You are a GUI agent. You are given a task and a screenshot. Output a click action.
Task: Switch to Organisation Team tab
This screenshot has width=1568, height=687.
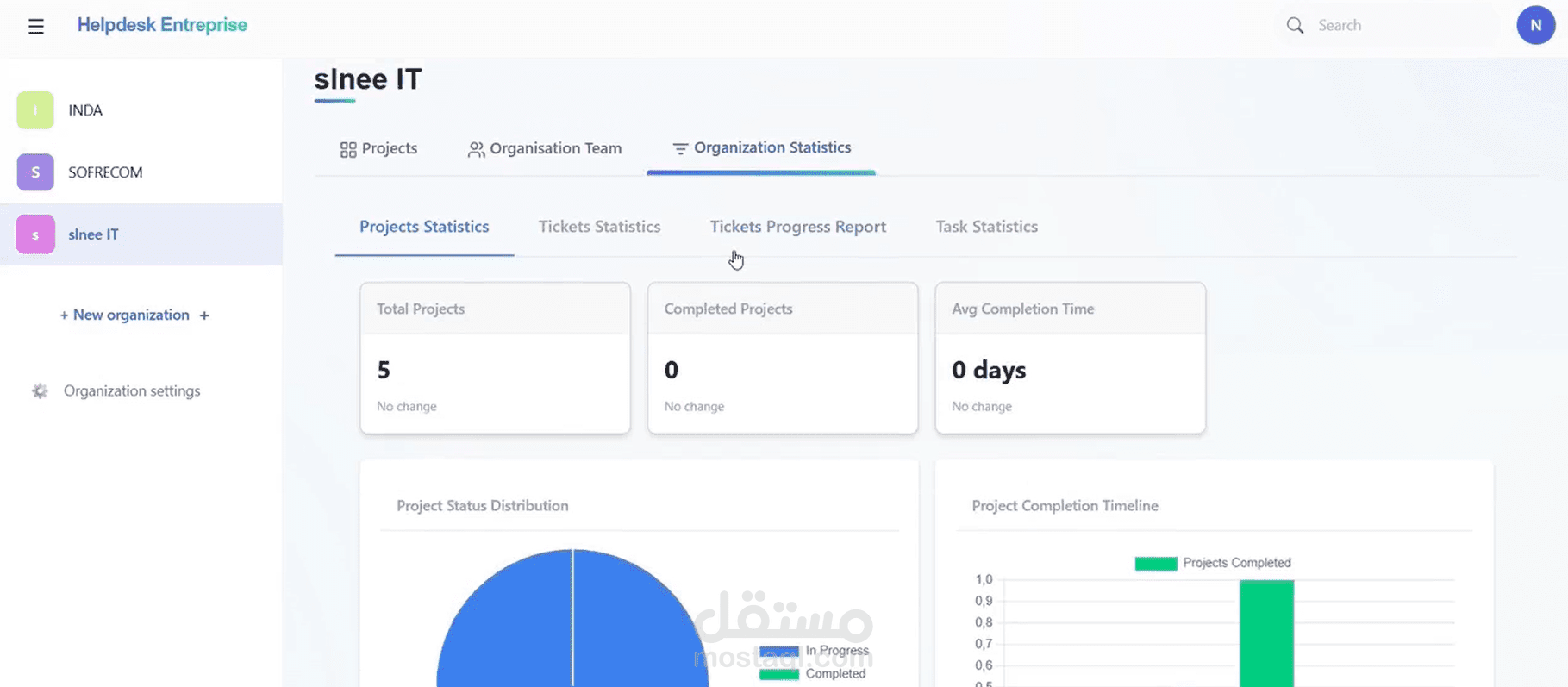point(544,149)
